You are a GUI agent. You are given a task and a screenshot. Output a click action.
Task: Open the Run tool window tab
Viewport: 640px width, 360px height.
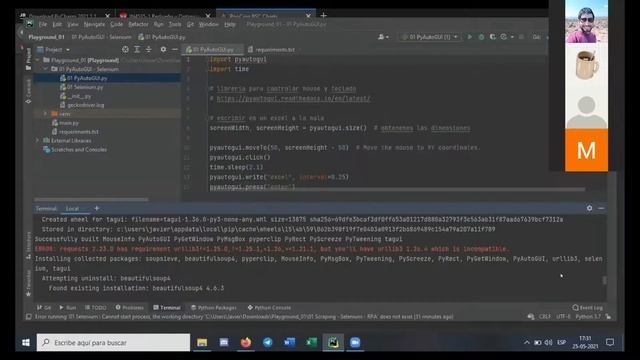[x=68, y=307]
